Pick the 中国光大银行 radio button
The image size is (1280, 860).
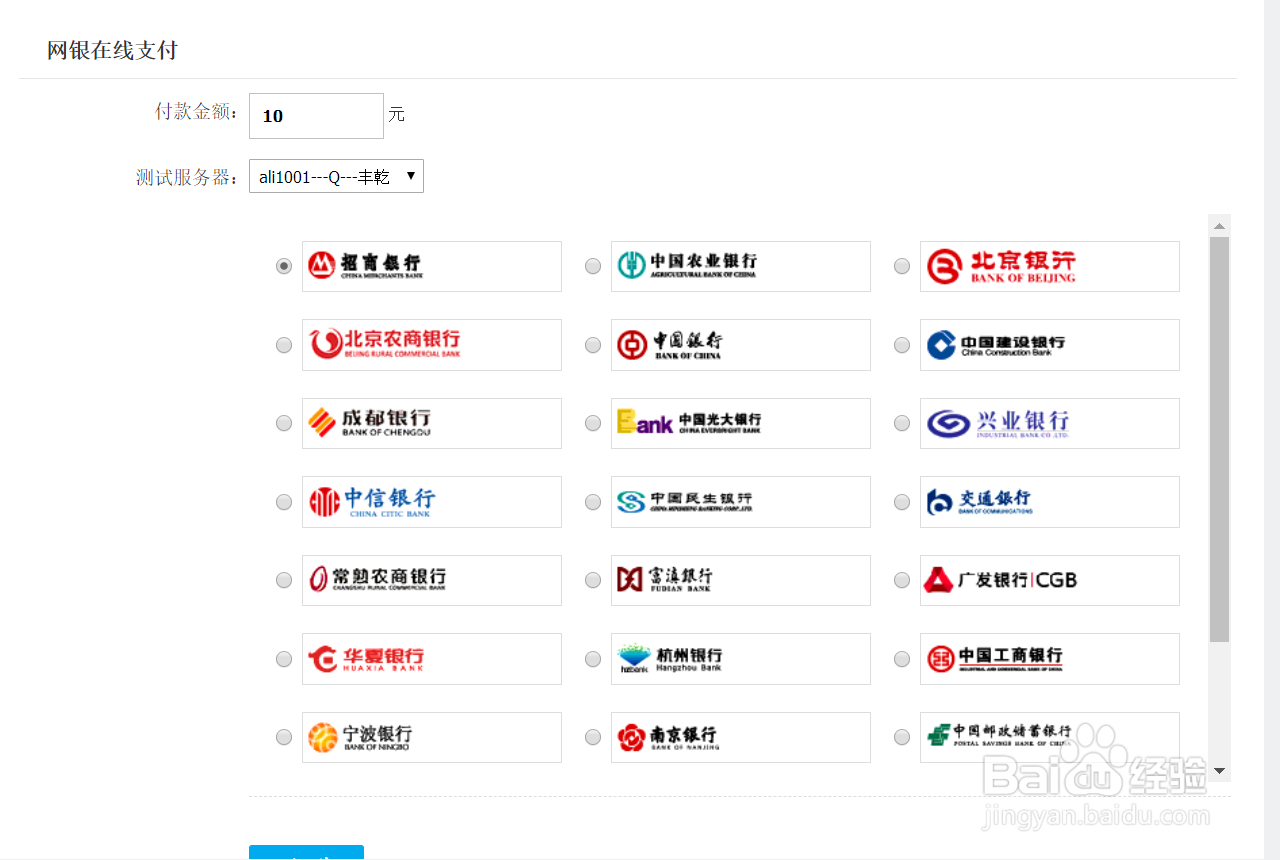point(593,423)
